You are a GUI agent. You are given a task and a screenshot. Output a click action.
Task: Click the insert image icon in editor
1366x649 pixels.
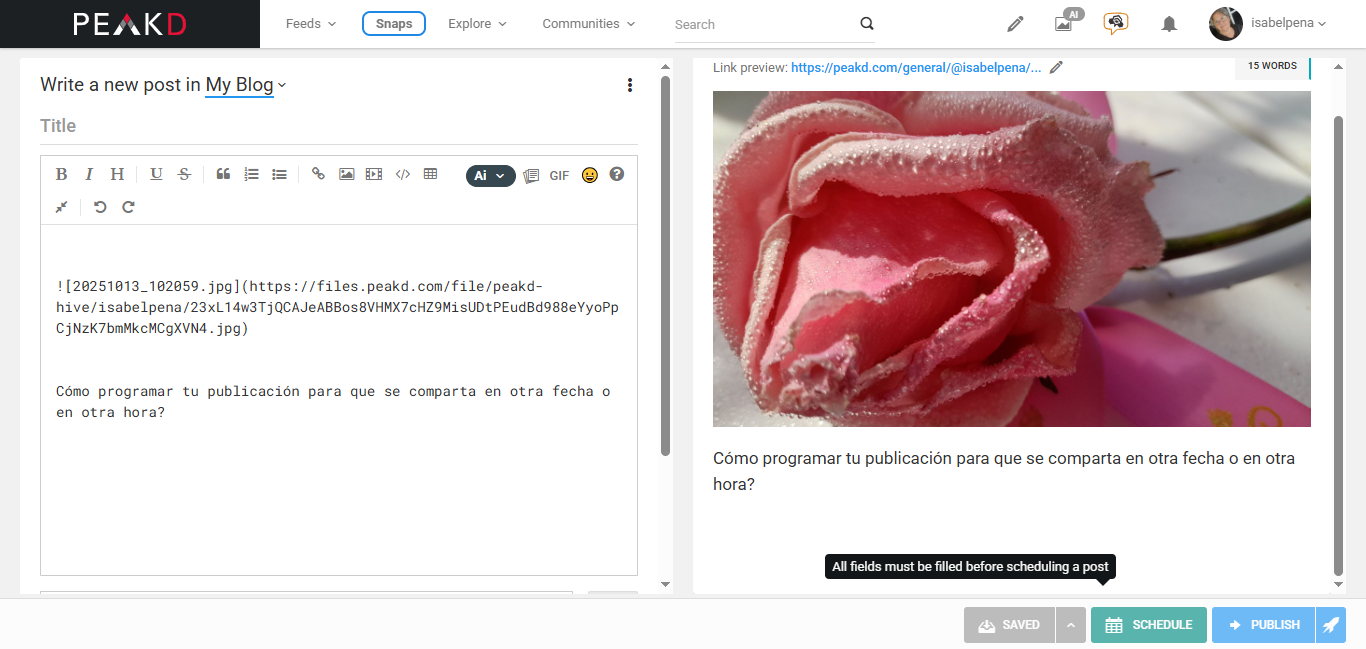coord(346,174)
